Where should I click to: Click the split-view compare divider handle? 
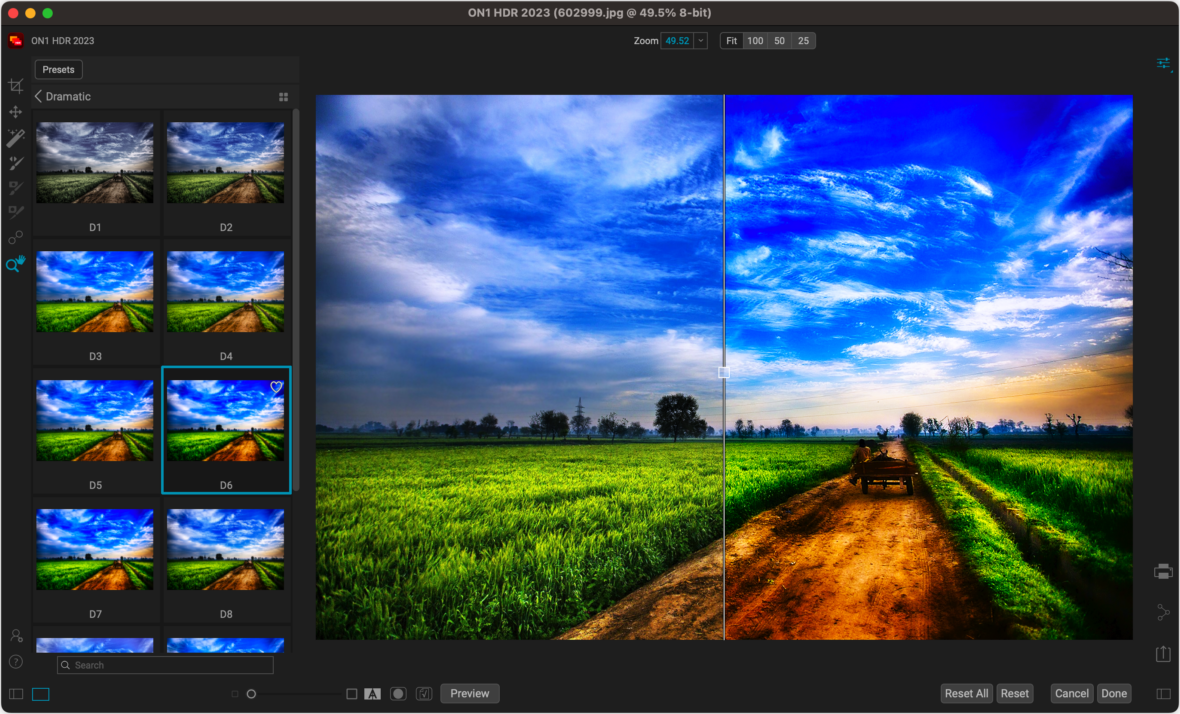point(724,372)
